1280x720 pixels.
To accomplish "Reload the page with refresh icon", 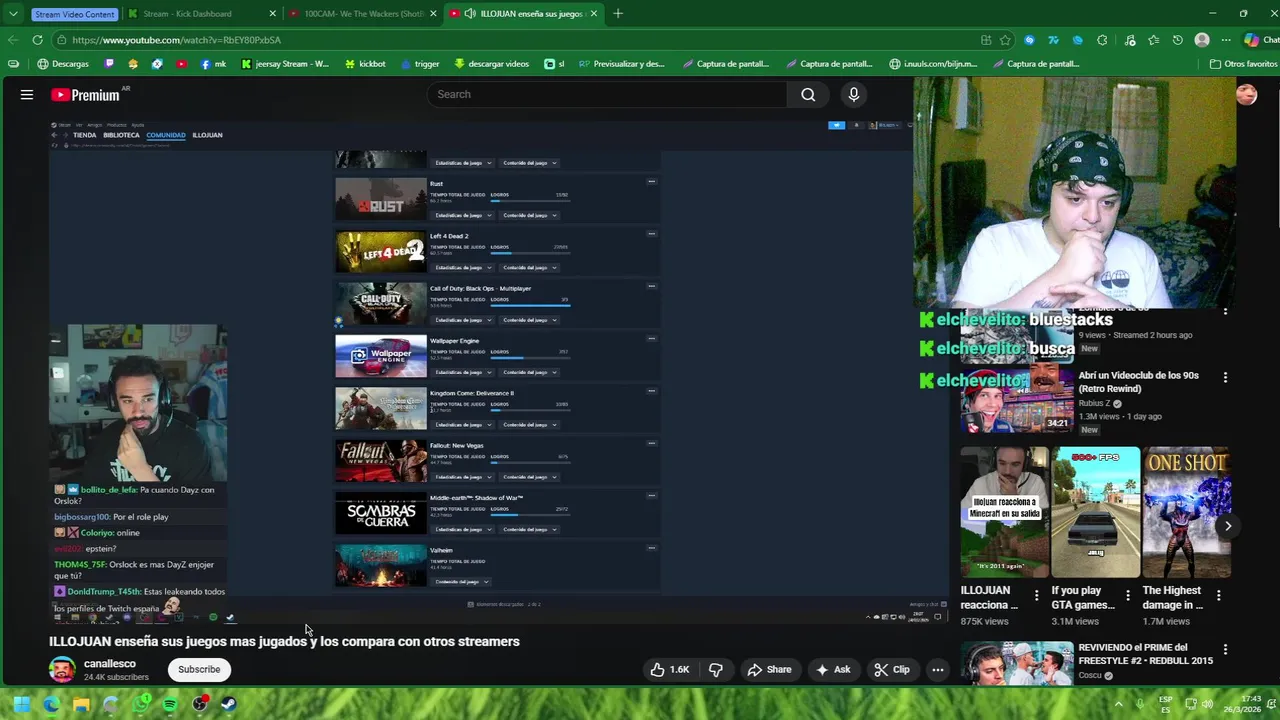I will 37,40.
